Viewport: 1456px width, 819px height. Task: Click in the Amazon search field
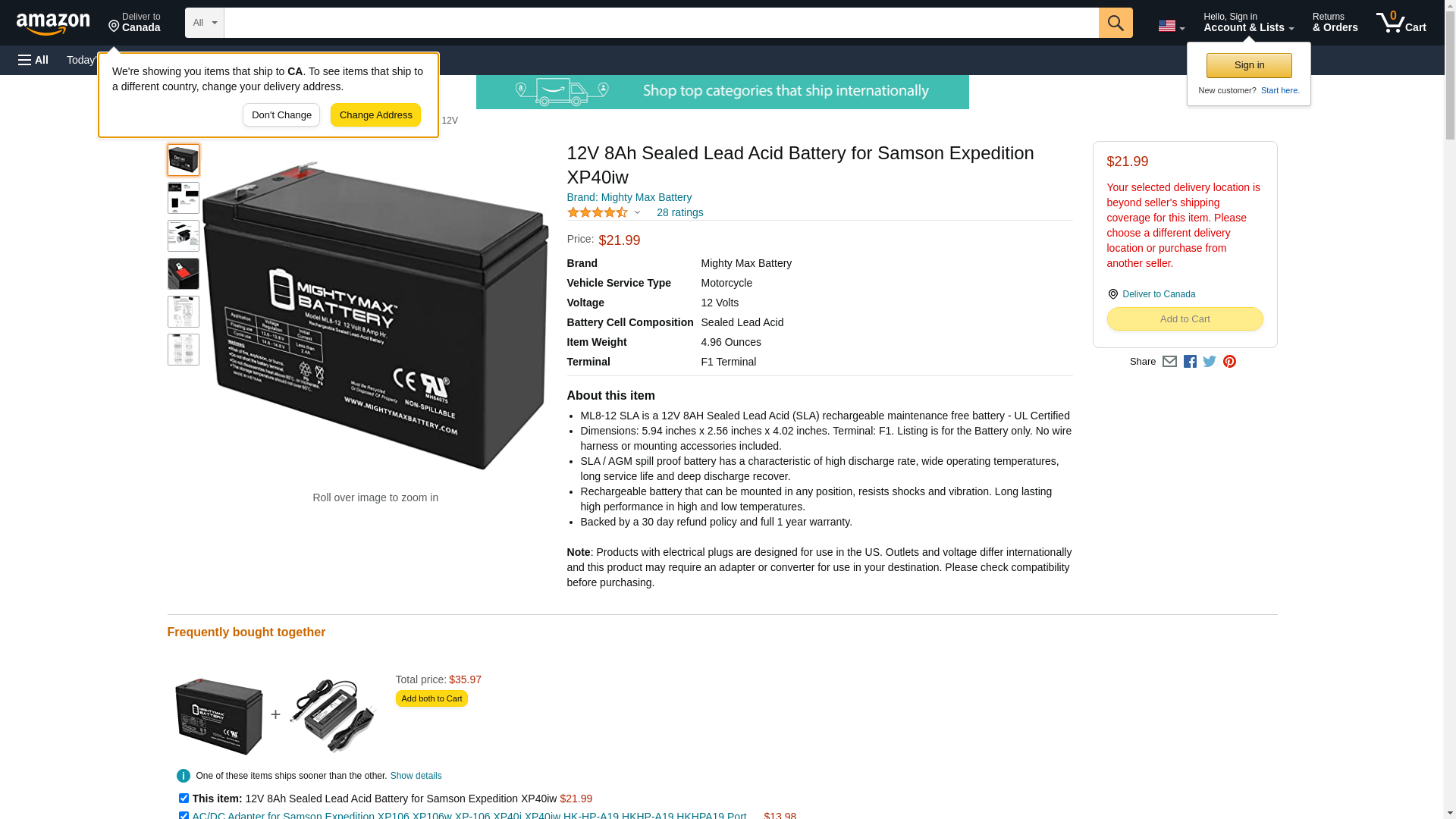point(661,23)
